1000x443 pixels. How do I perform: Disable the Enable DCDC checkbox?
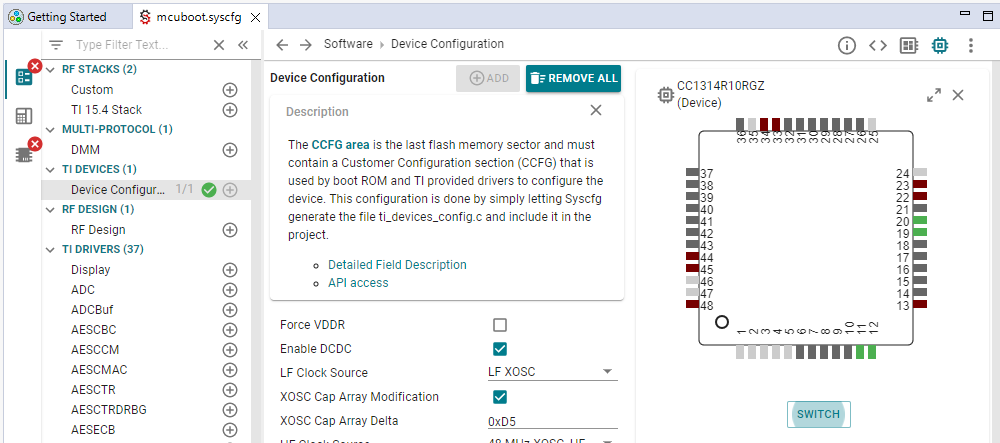click(500, 349)
